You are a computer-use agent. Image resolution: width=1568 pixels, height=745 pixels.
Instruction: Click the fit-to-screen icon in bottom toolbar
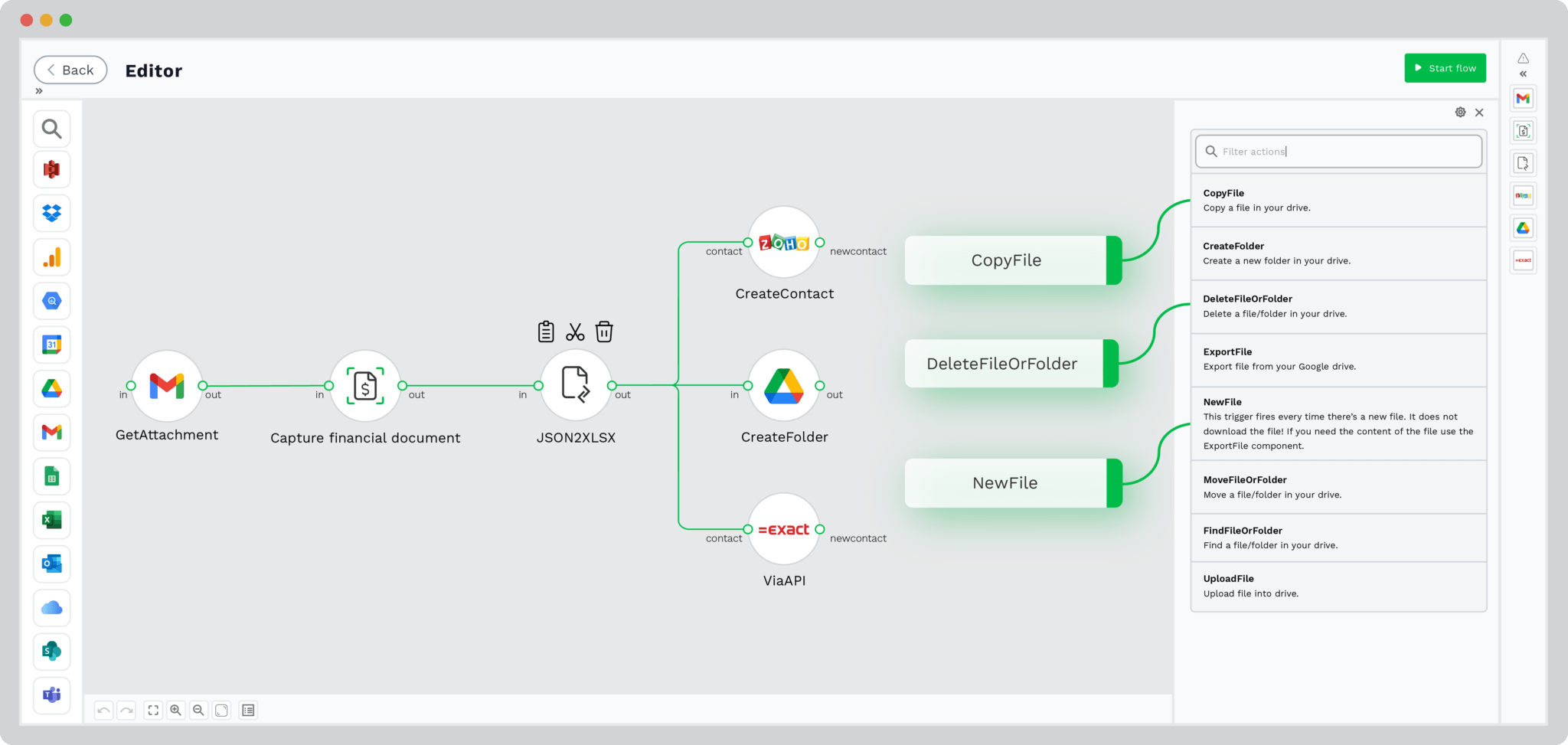tap(153, 710)
